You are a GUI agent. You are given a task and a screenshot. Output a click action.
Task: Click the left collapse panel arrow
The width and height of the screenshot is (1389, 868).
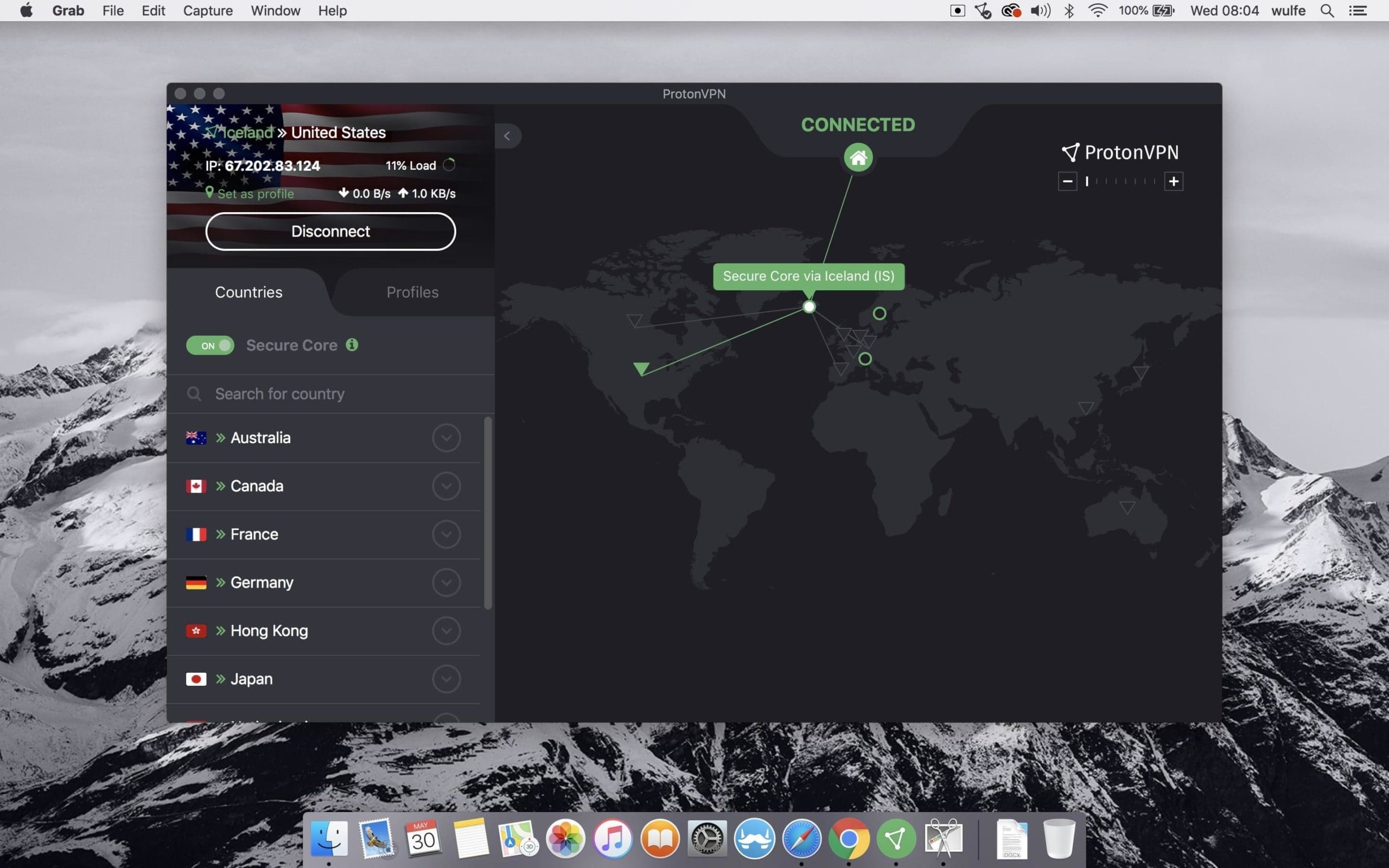pos(506,135)
